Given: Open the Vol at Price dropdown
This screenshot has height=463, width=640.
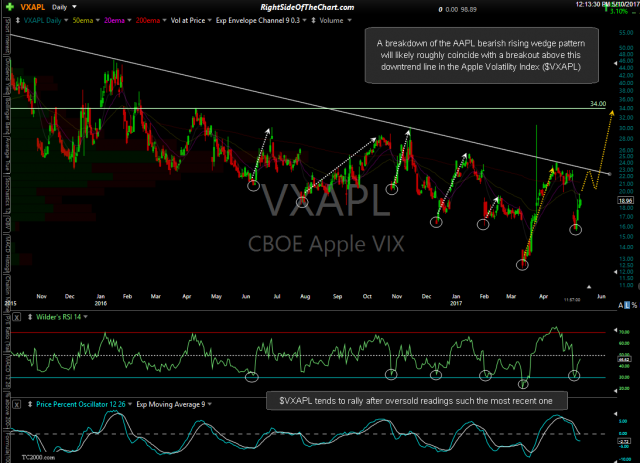Looking at the screenshot, I should pyautogui.click(x=209, y=20).
